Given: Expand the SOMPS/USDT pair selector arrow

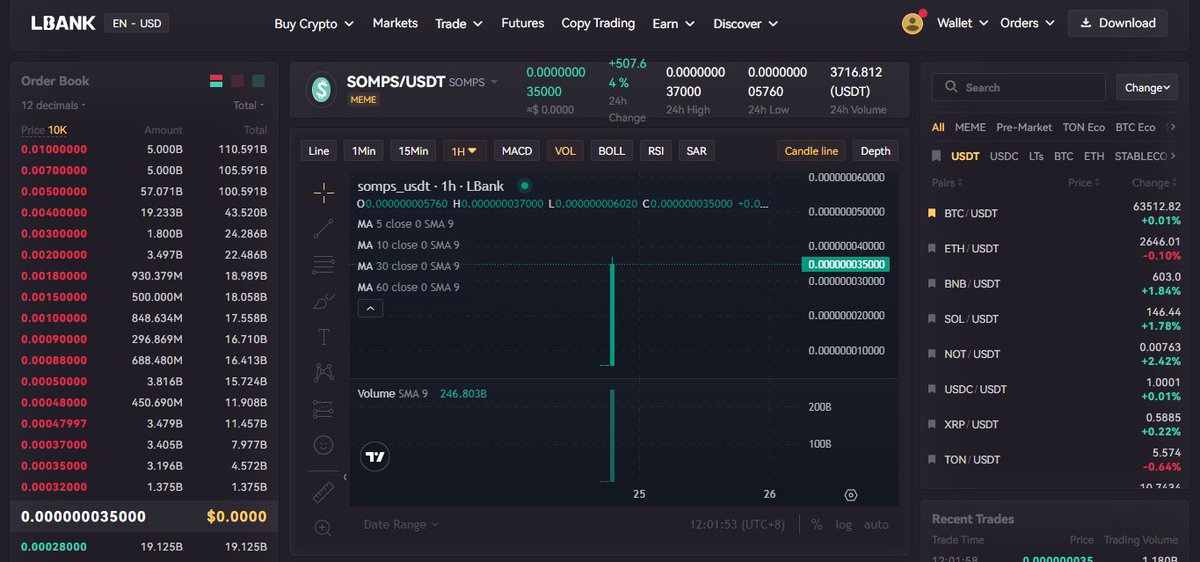Looking at the screenshot, I should click(x=494, y=82).
